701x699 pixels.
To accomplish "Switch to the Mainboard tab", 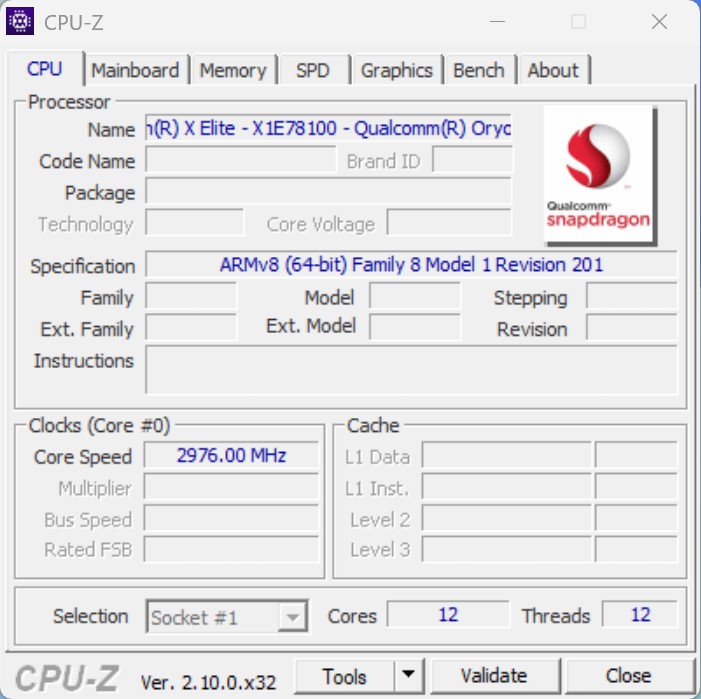I will pos(135,70).
